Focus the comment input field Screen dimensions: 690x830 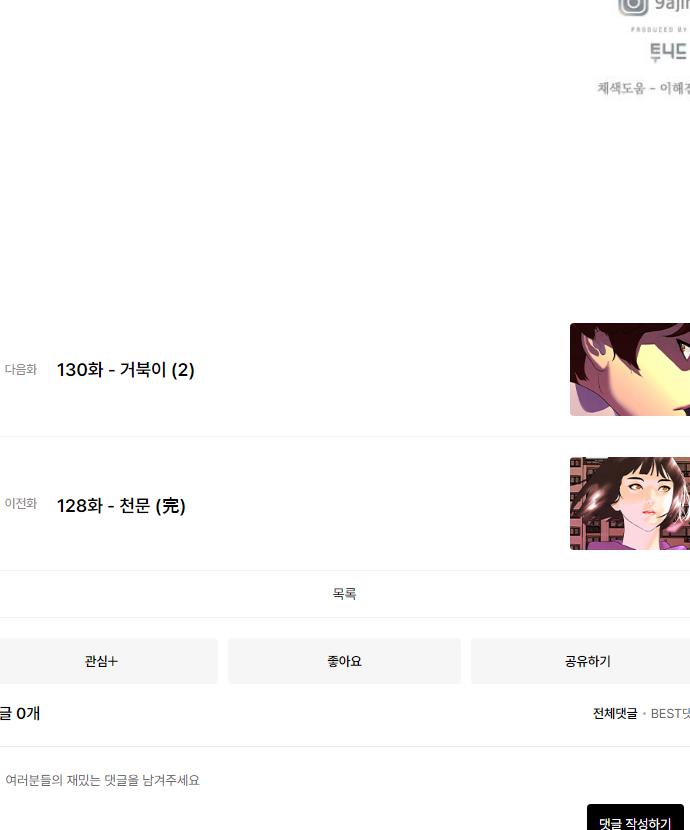tap(345, 780)
